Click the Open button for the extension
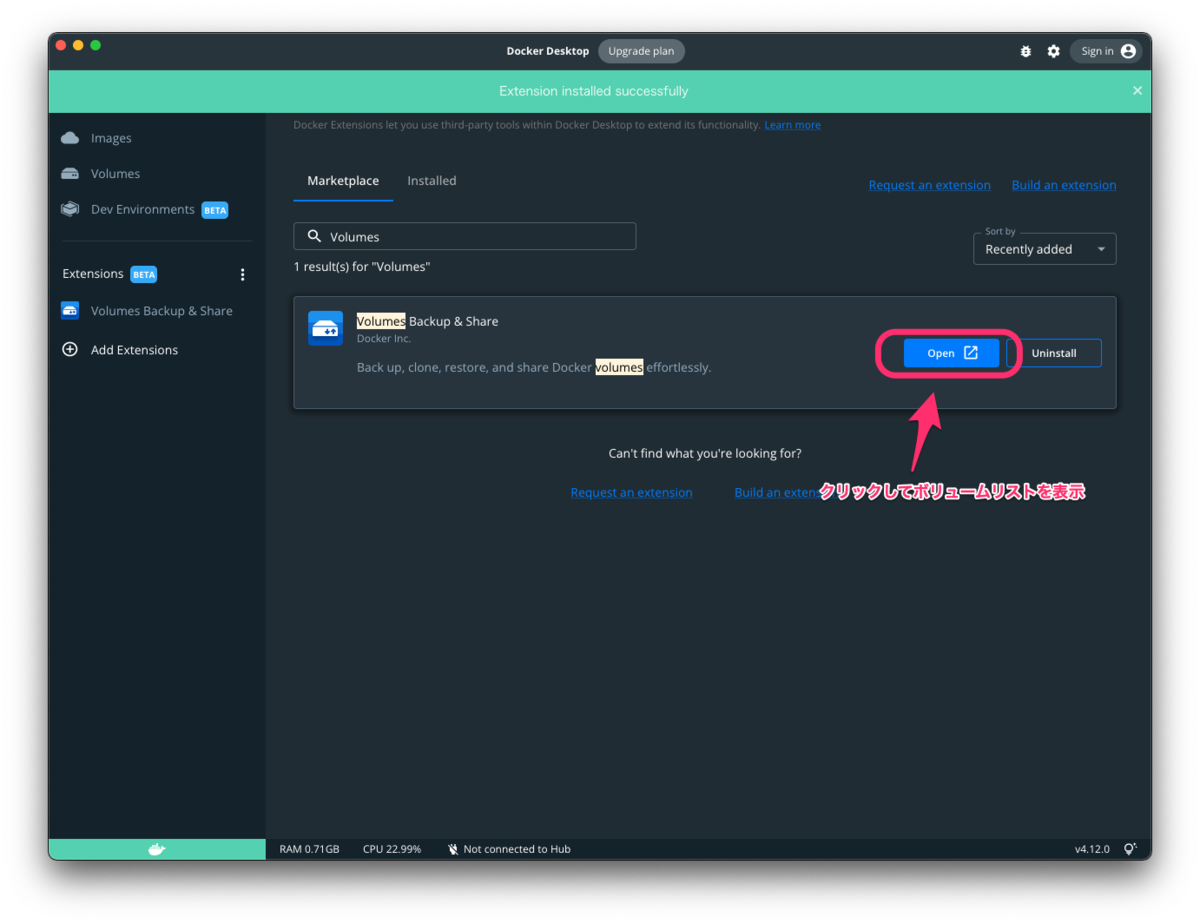This screenshot has width=1200, height=924. [951, 353]
